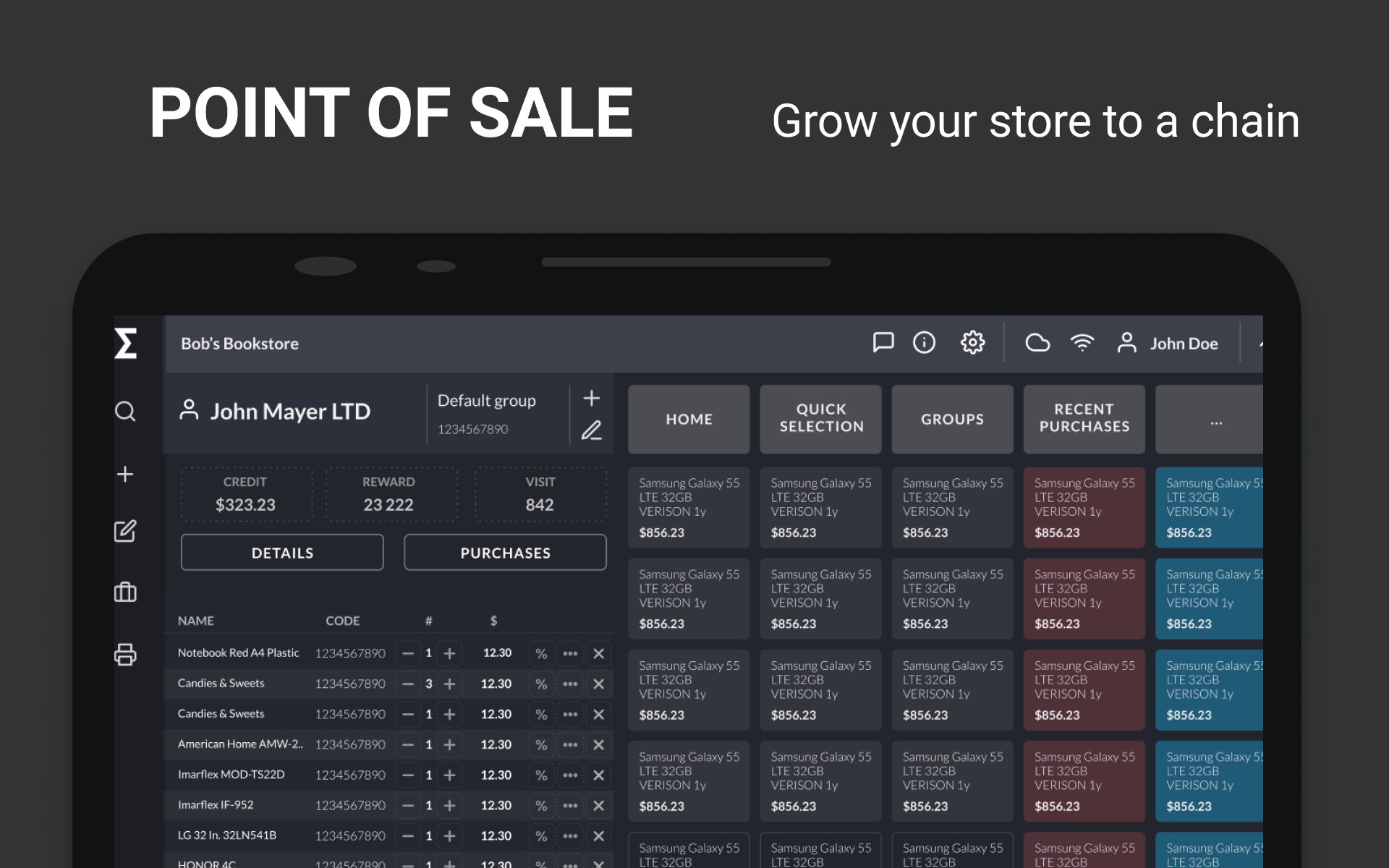
Task: Open more options for American Home AMW-2
Action: pos(570,744)
